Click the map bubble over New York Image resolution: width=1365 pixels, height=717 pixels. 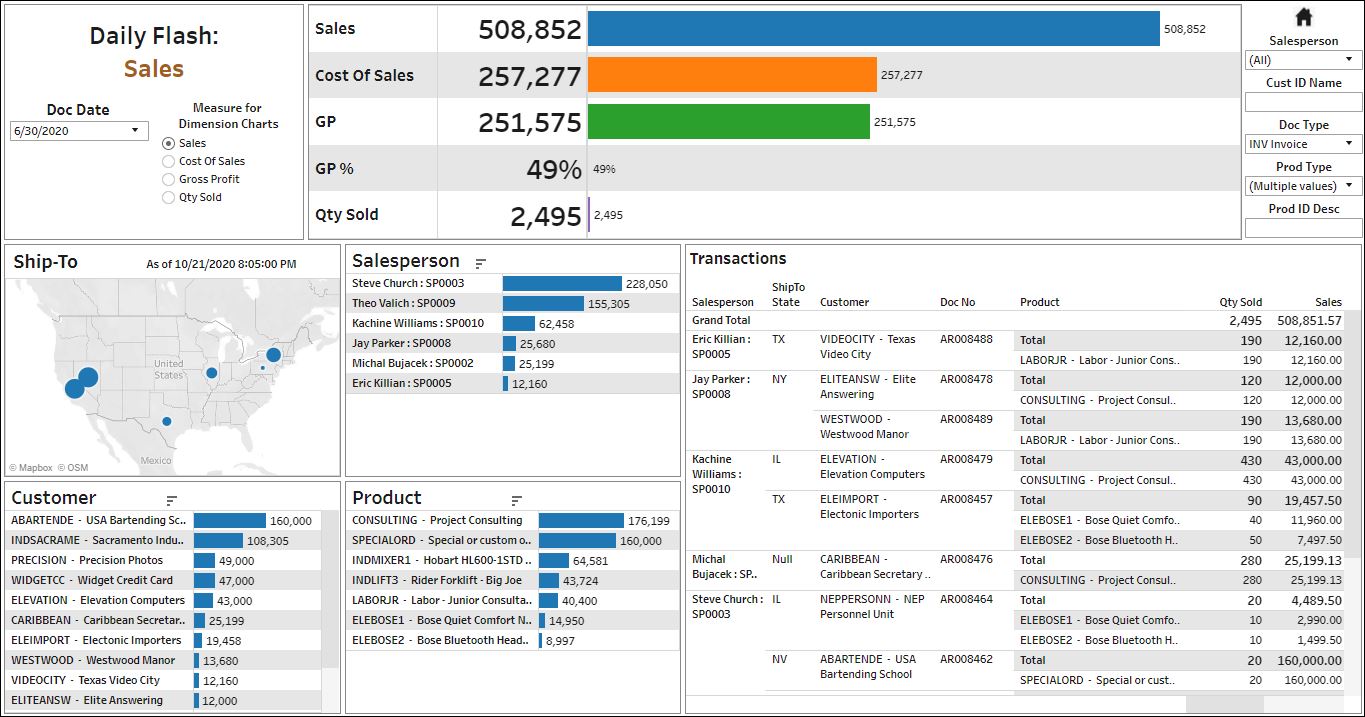(273, 355)
